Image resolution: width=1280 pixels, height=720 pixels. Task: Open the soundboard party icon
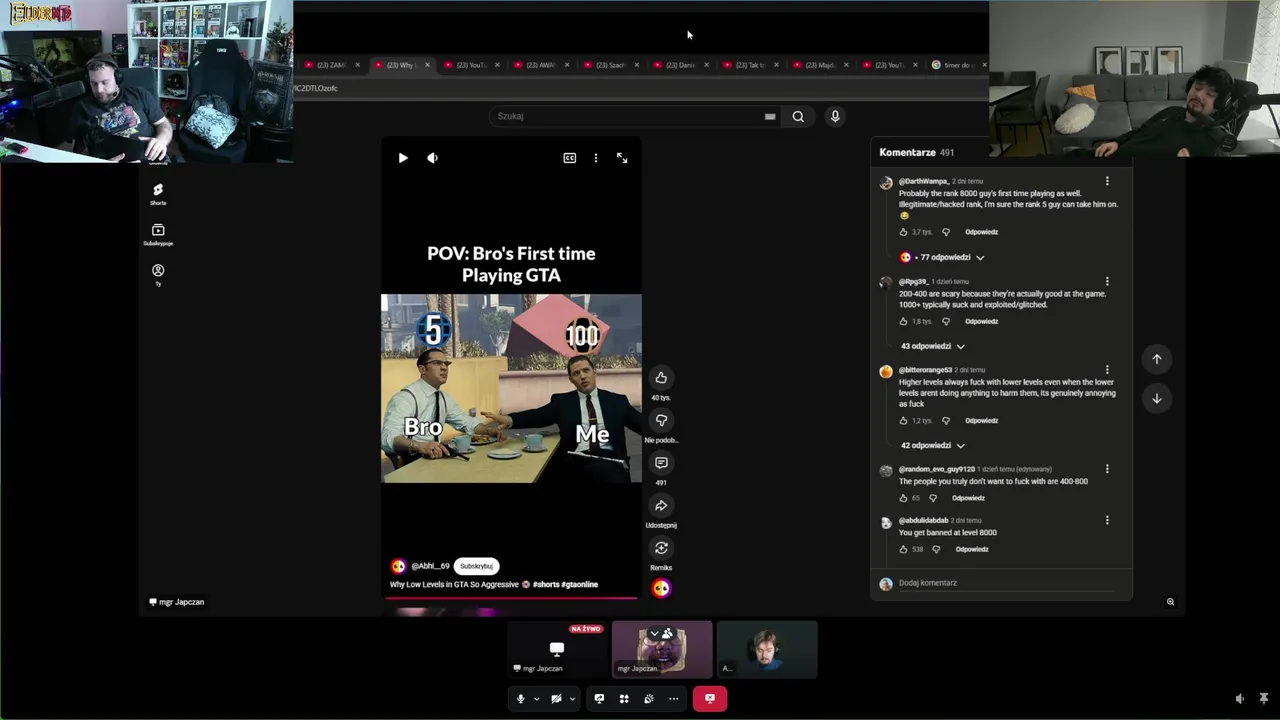[x=649, y=699]
